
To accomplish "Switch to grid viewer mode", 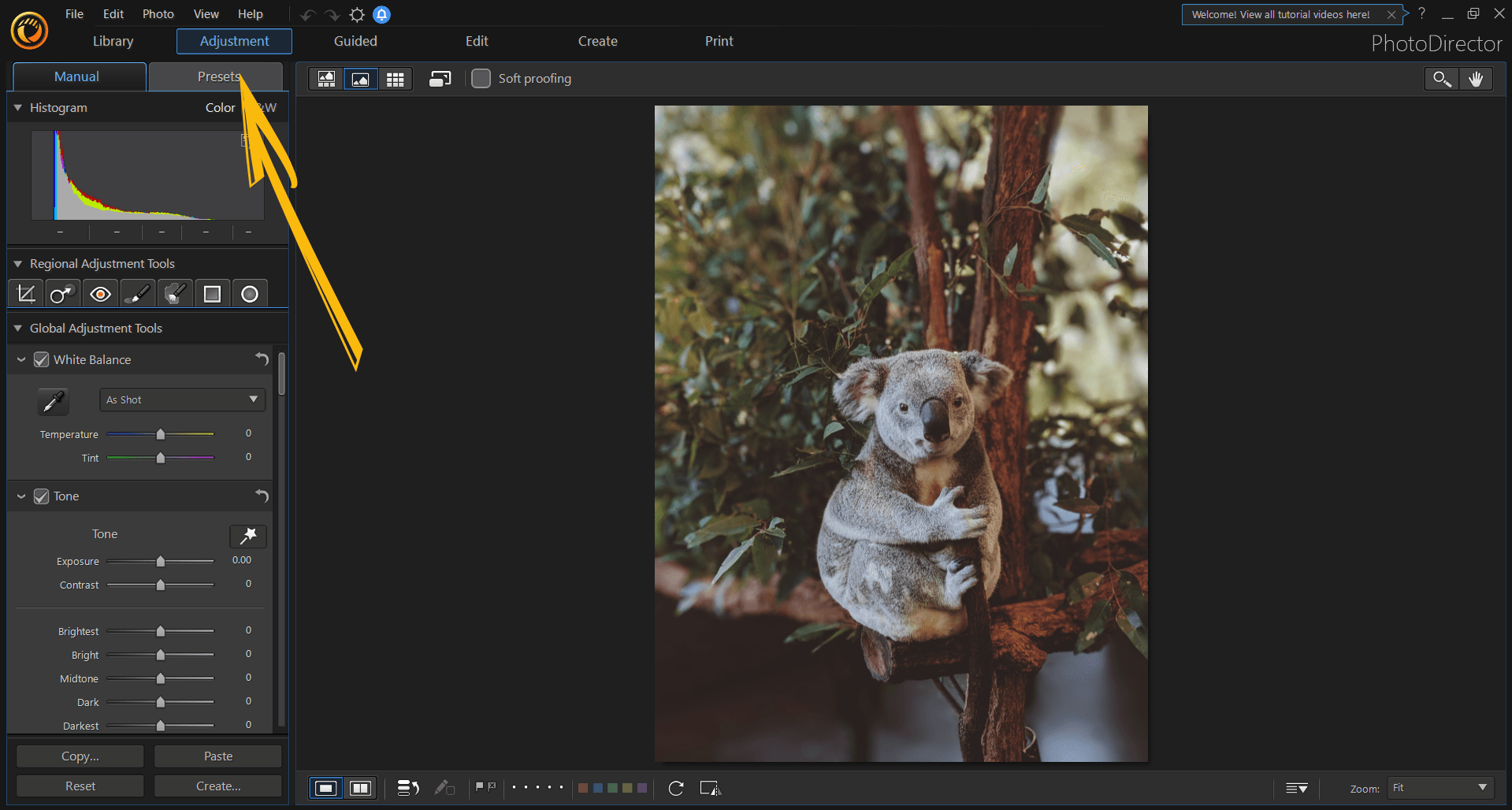I will (396, 78).
